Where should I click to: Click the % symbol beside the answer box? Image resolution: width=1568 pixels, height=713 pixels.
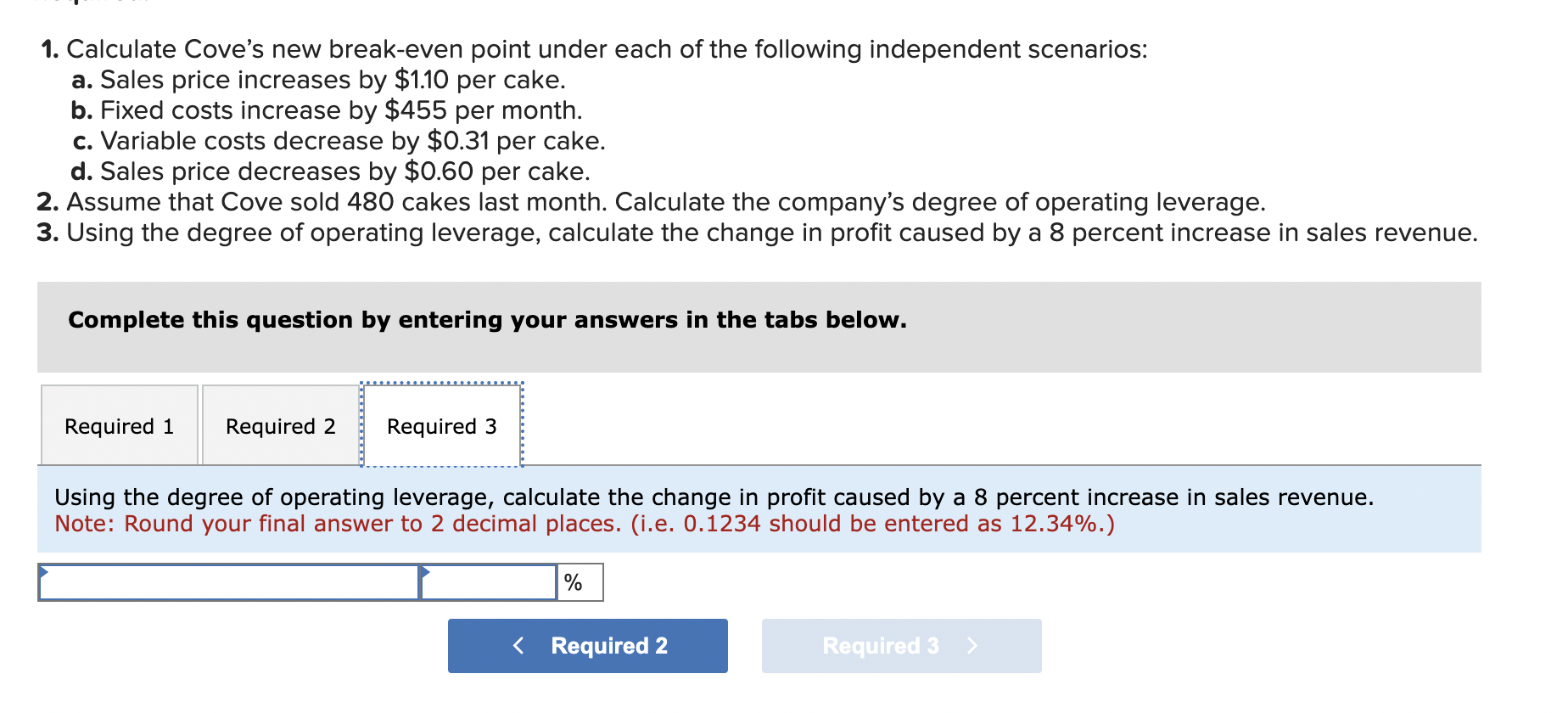[574, 582]
